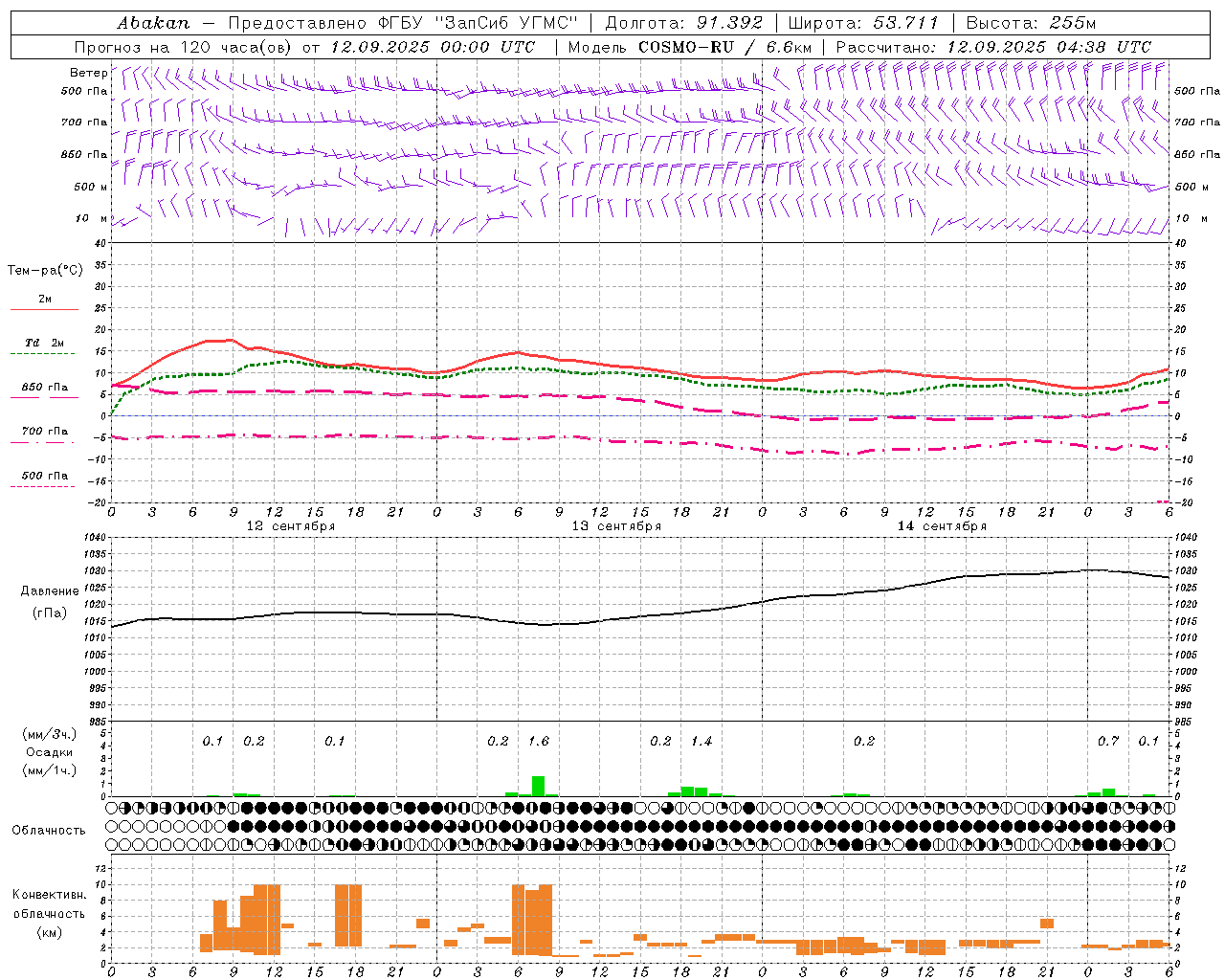The image size is (1225, 980).
Task: Click the "500 м" wind level label on left
Action: tap(90, 187)
